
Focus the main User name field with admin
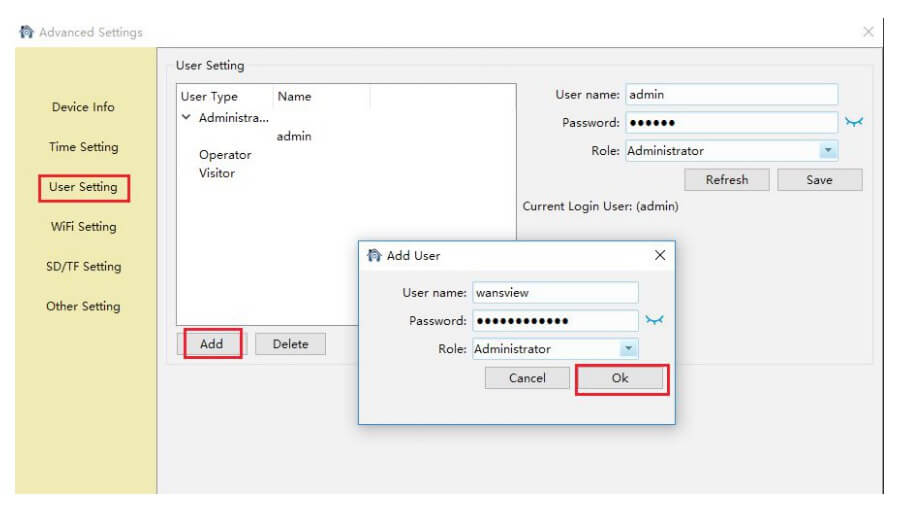[731, 95]
